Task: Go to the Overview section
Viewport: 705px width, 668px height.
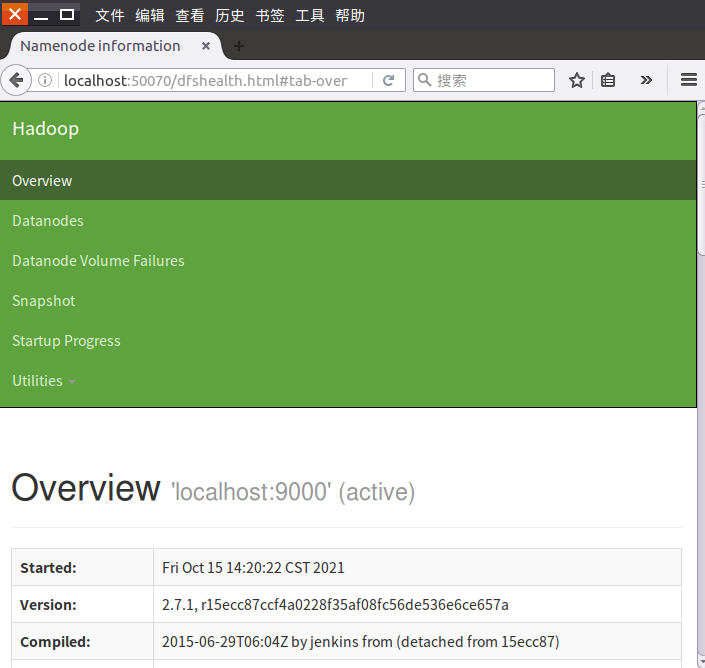Action: [348, 180]
